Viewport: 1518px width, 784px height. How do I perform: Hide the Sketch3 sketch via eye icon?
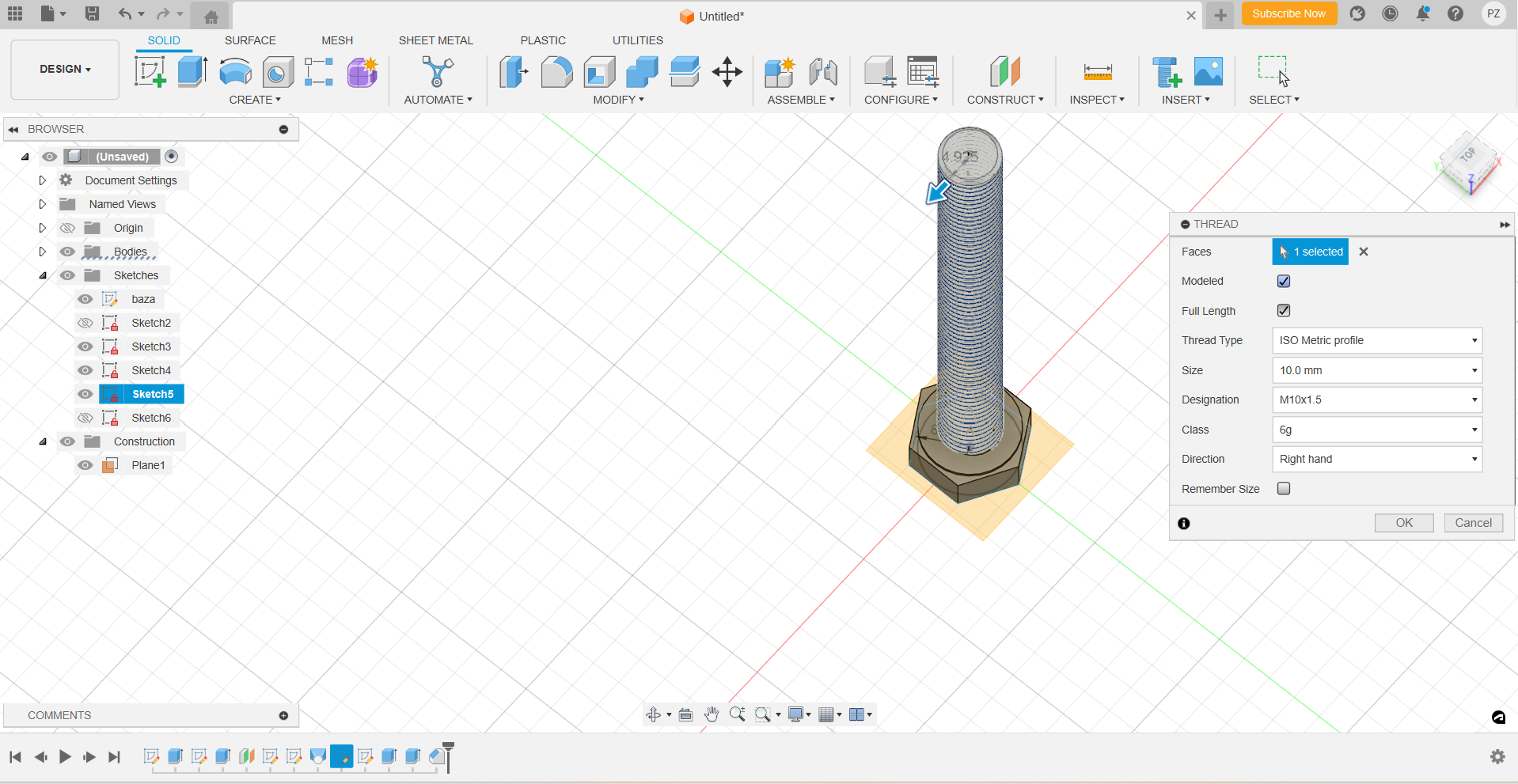[85, 347]
